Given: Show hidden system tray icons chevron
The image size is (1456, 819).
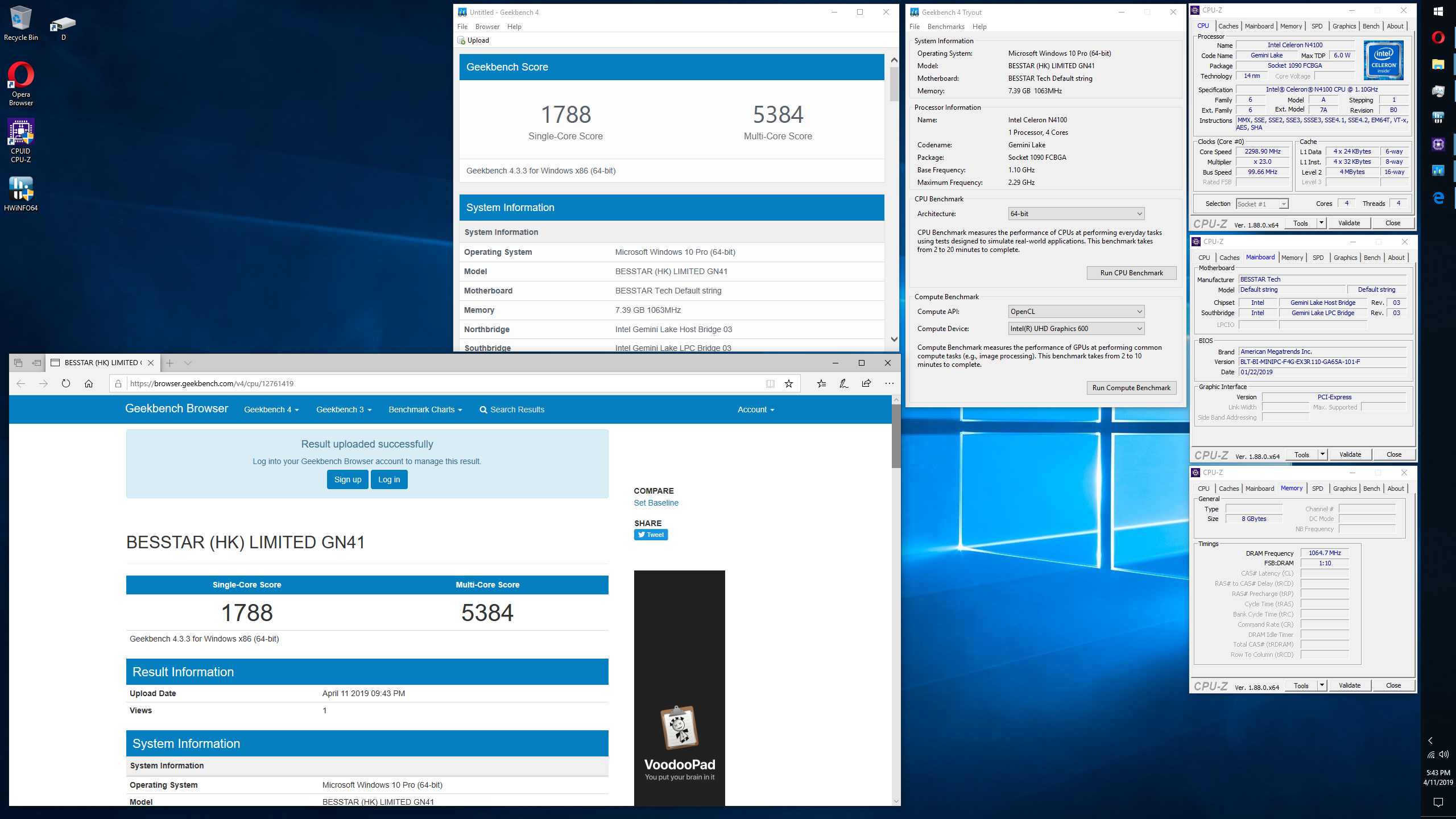Looking at the screenshot, I should tap(1430, 741).
